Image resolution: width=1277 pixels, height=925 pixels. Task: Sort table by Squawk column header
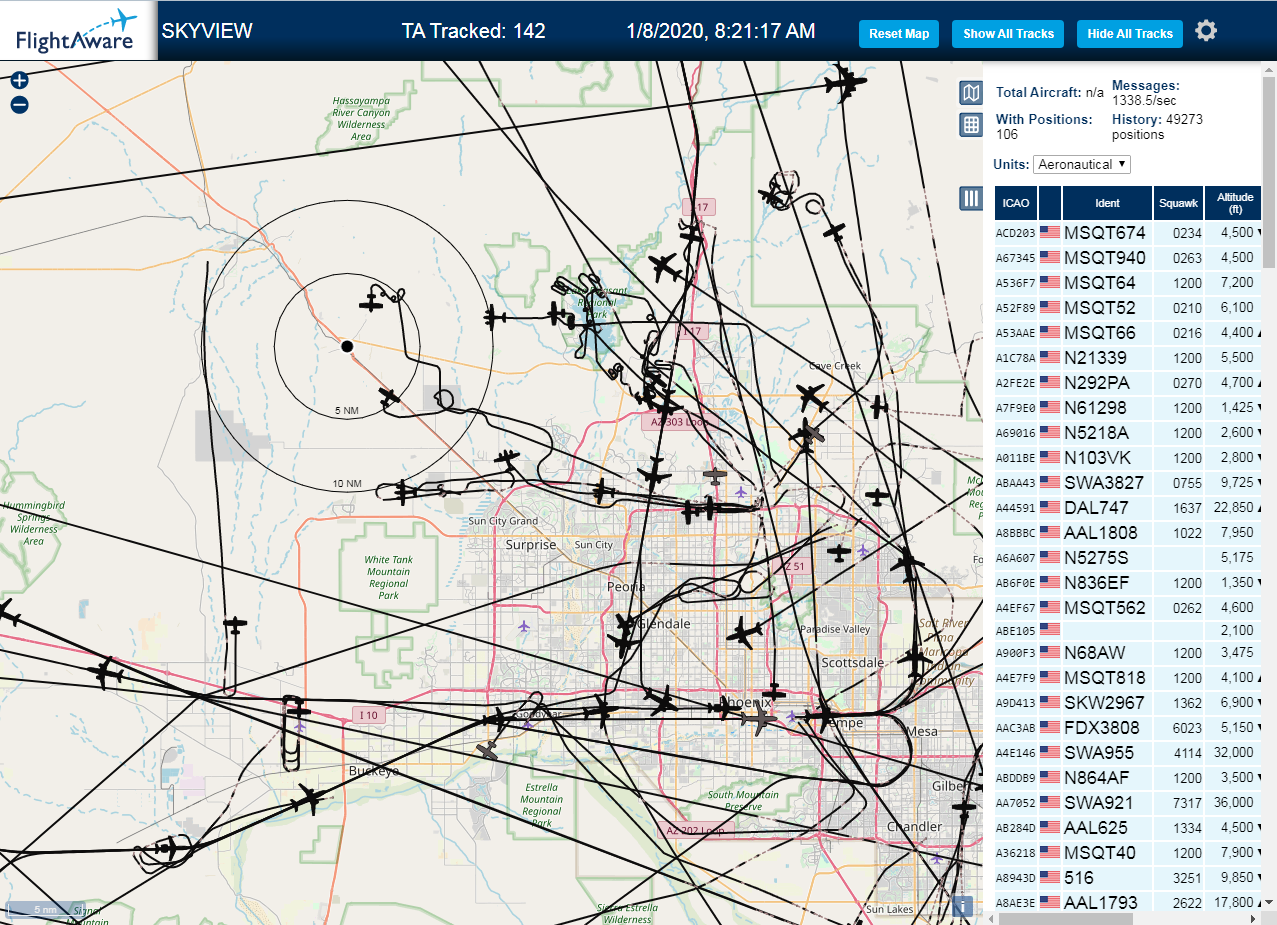pos(1178,203)
